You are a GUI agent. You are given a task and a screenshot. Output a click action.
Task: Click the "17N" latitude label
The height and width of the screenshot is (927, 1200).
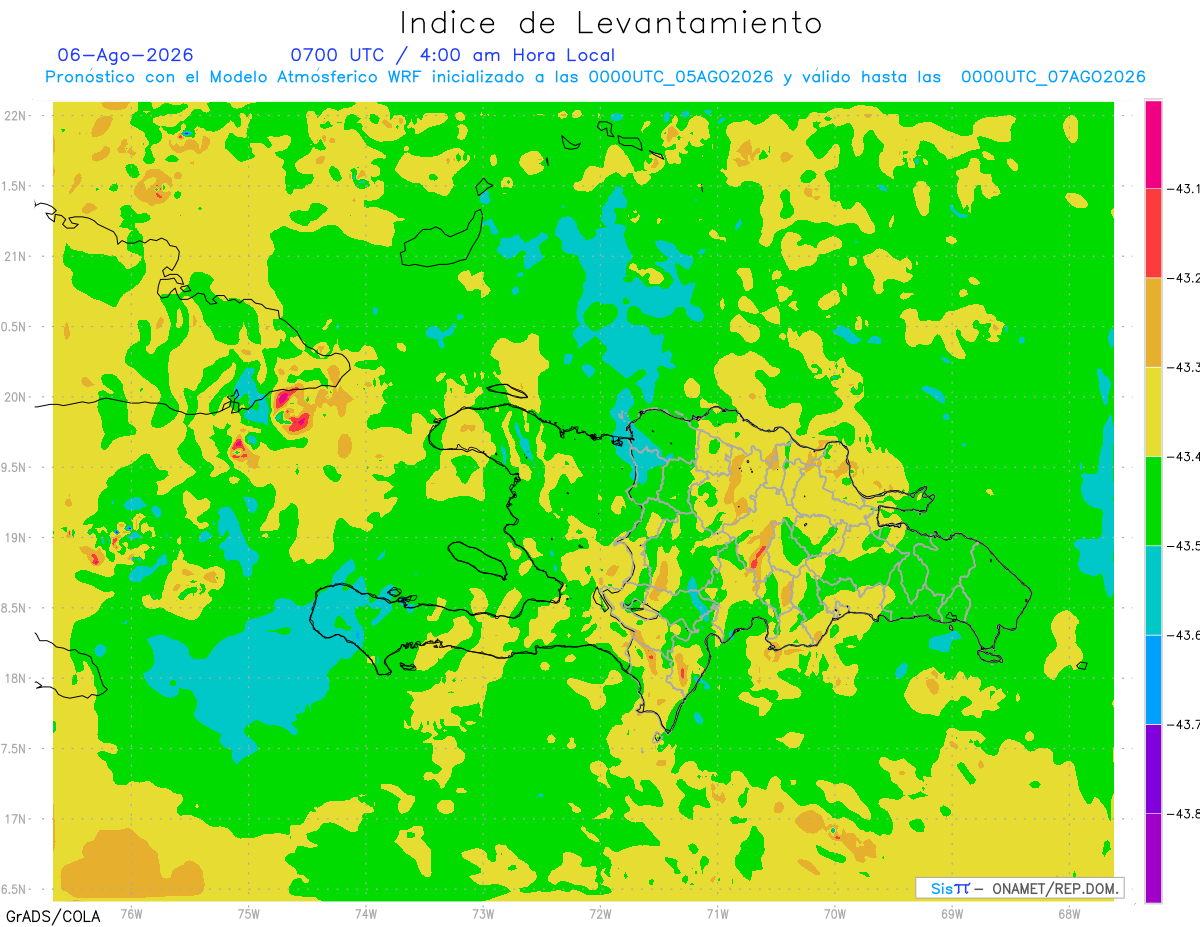coord(15,819)
